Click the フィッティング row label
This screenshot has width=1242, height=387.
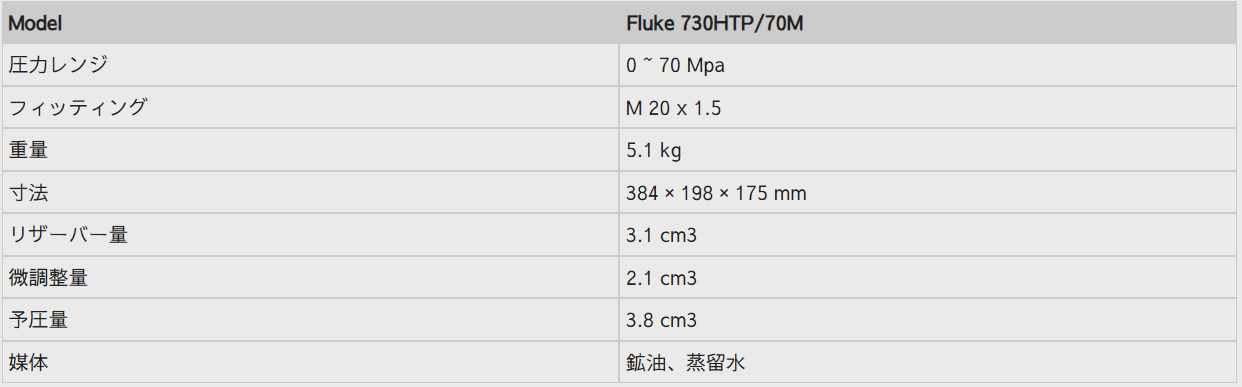[78, 108]
